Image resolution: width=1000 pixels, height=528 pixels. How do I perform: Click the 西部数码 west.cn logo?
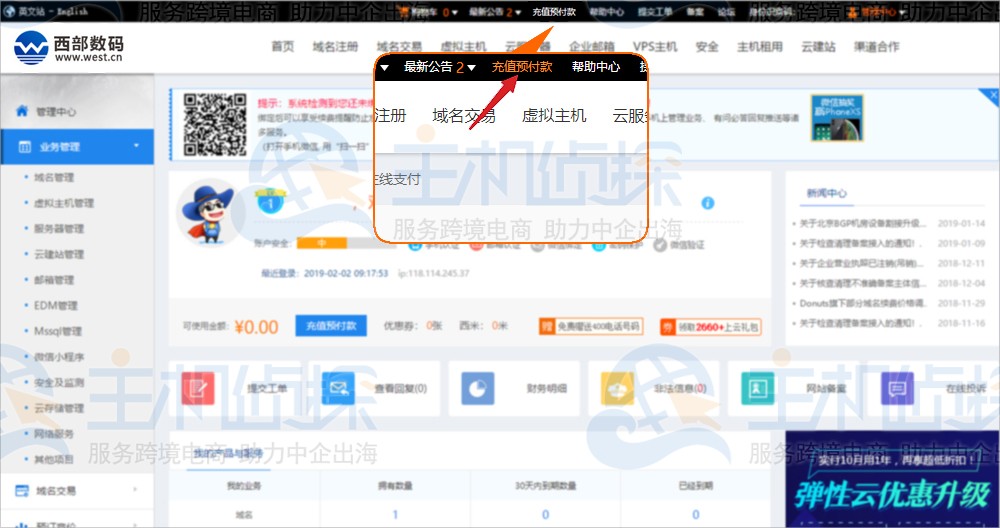tap(68, 47)
